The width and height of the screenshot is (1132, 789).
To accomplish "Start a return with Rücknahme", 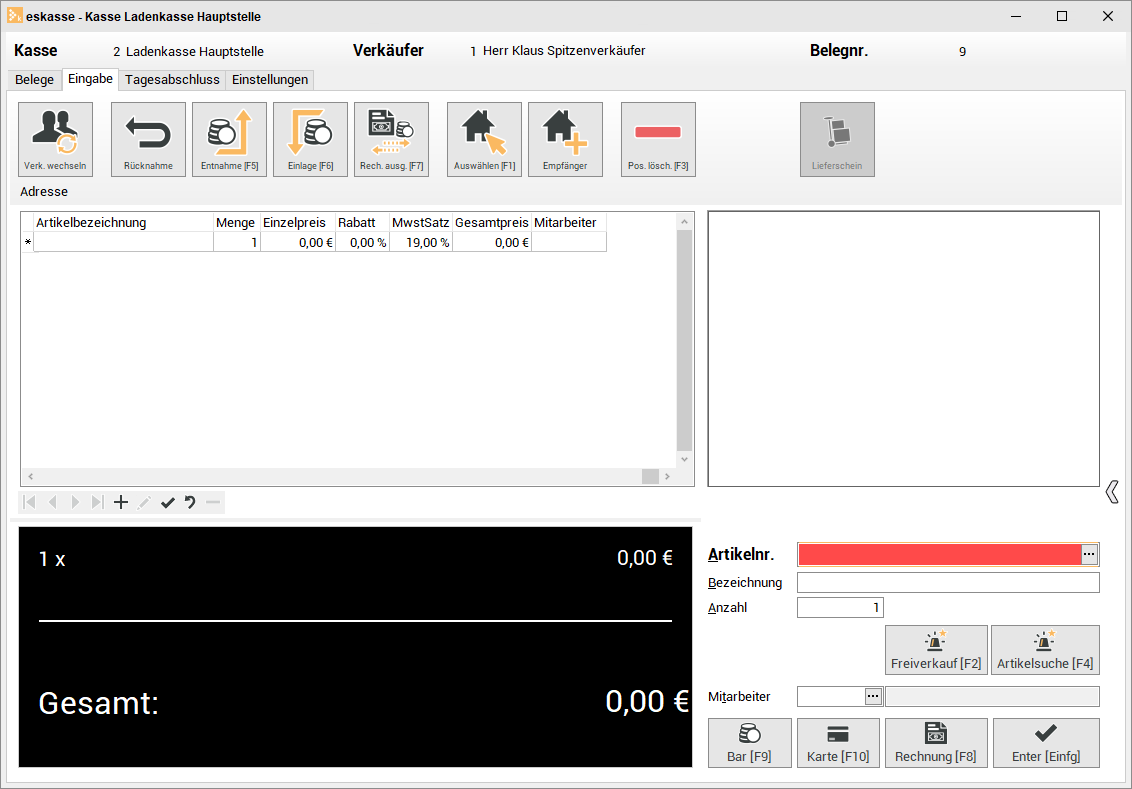I will coord(148,139).
